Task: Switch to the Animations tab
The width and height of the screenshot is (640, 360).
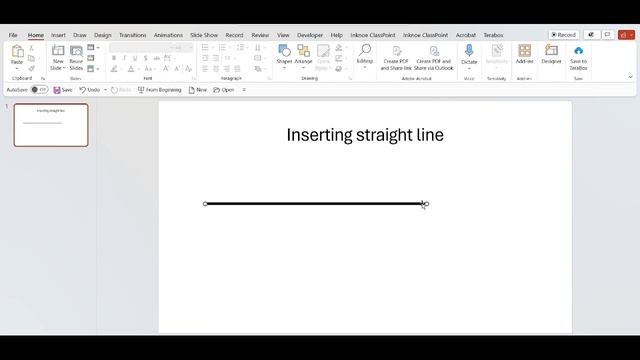Action: [168, 35]
